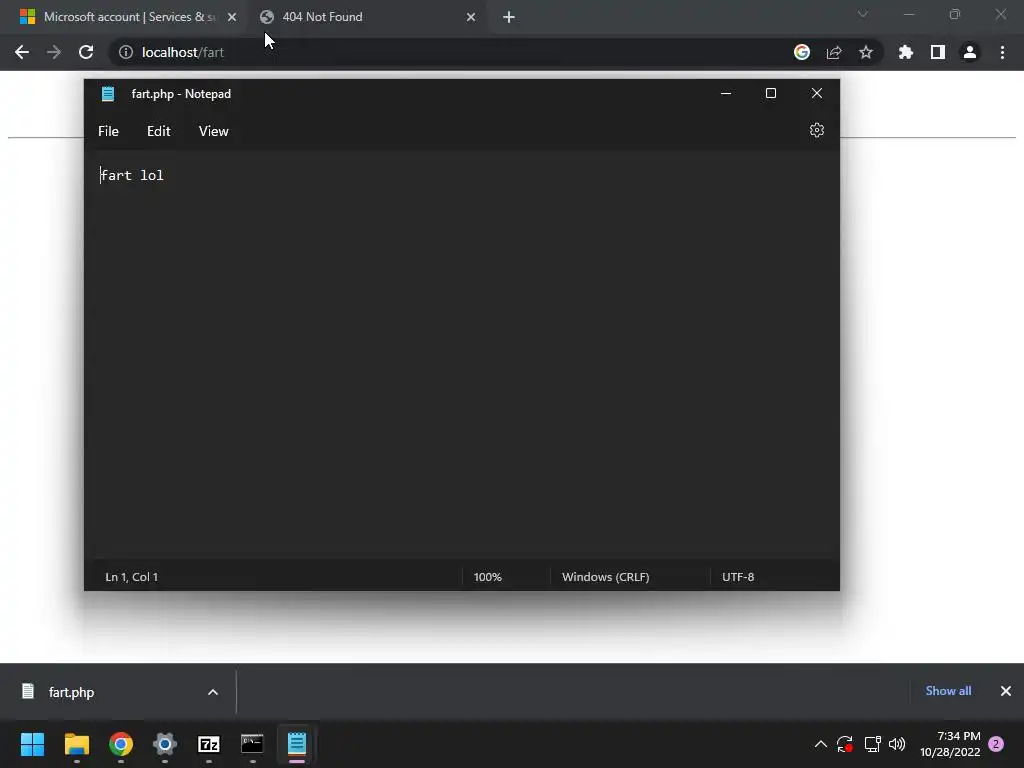Share this page icon in Chrome
1024x768 pixels.
point(834,52)
